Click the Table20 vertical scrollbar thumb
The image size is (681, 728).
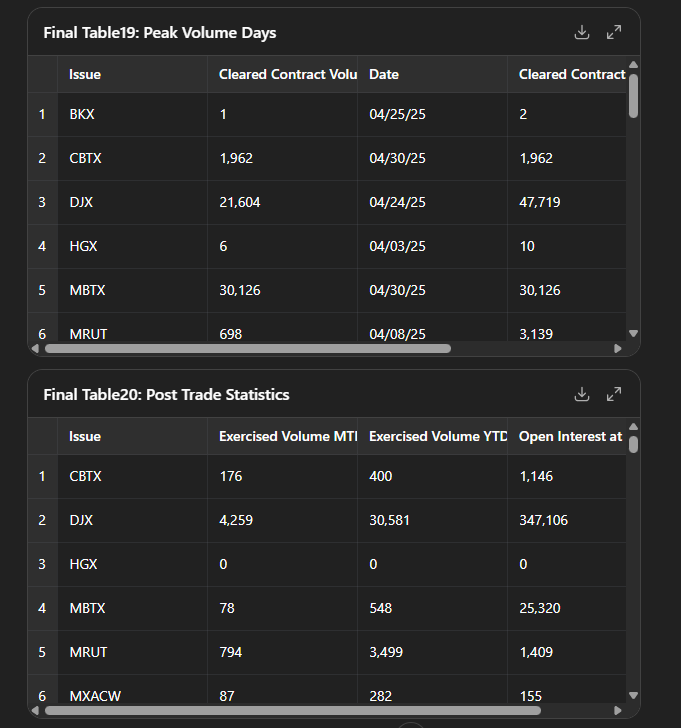click(633, 444)
